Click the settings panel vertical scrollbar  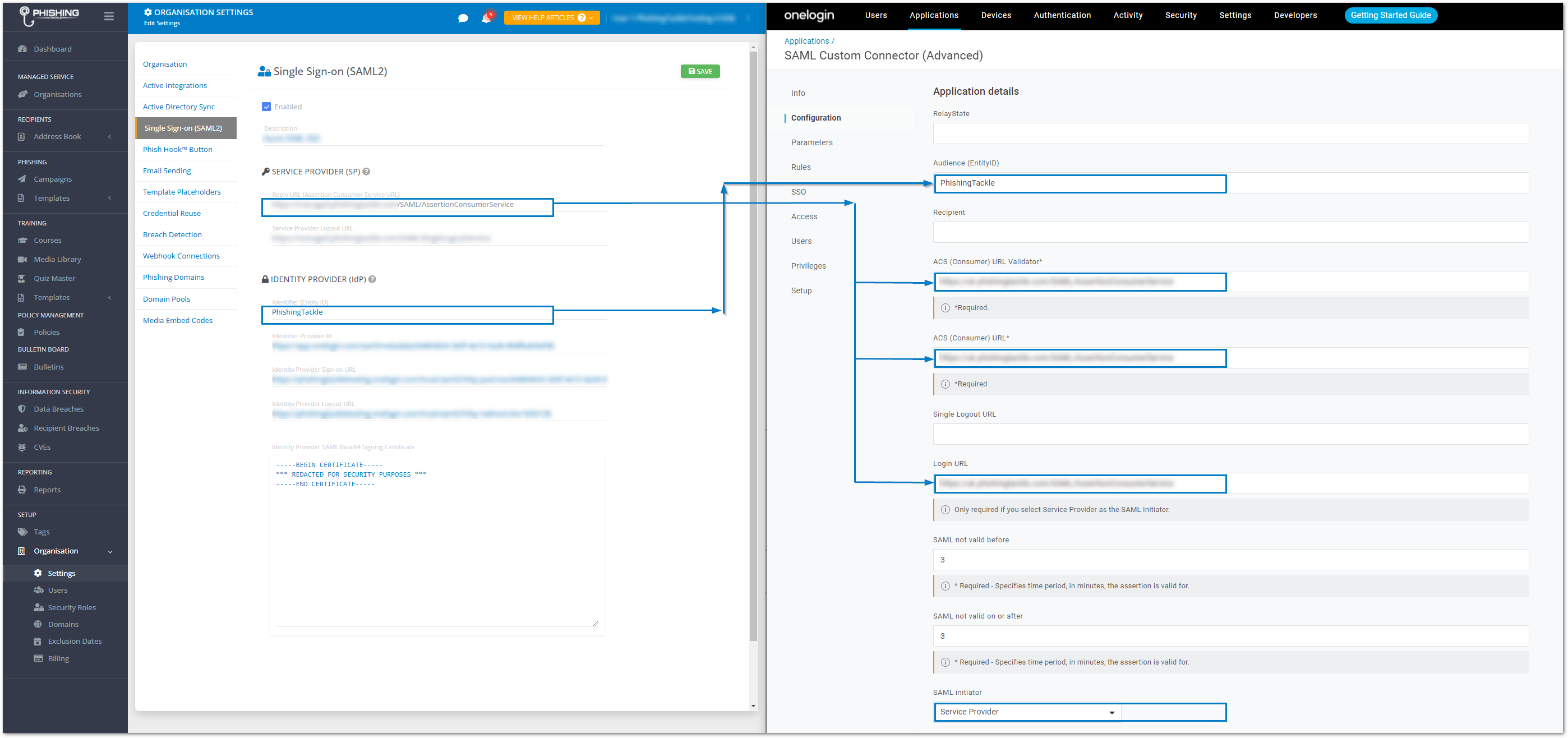(754, 346)
